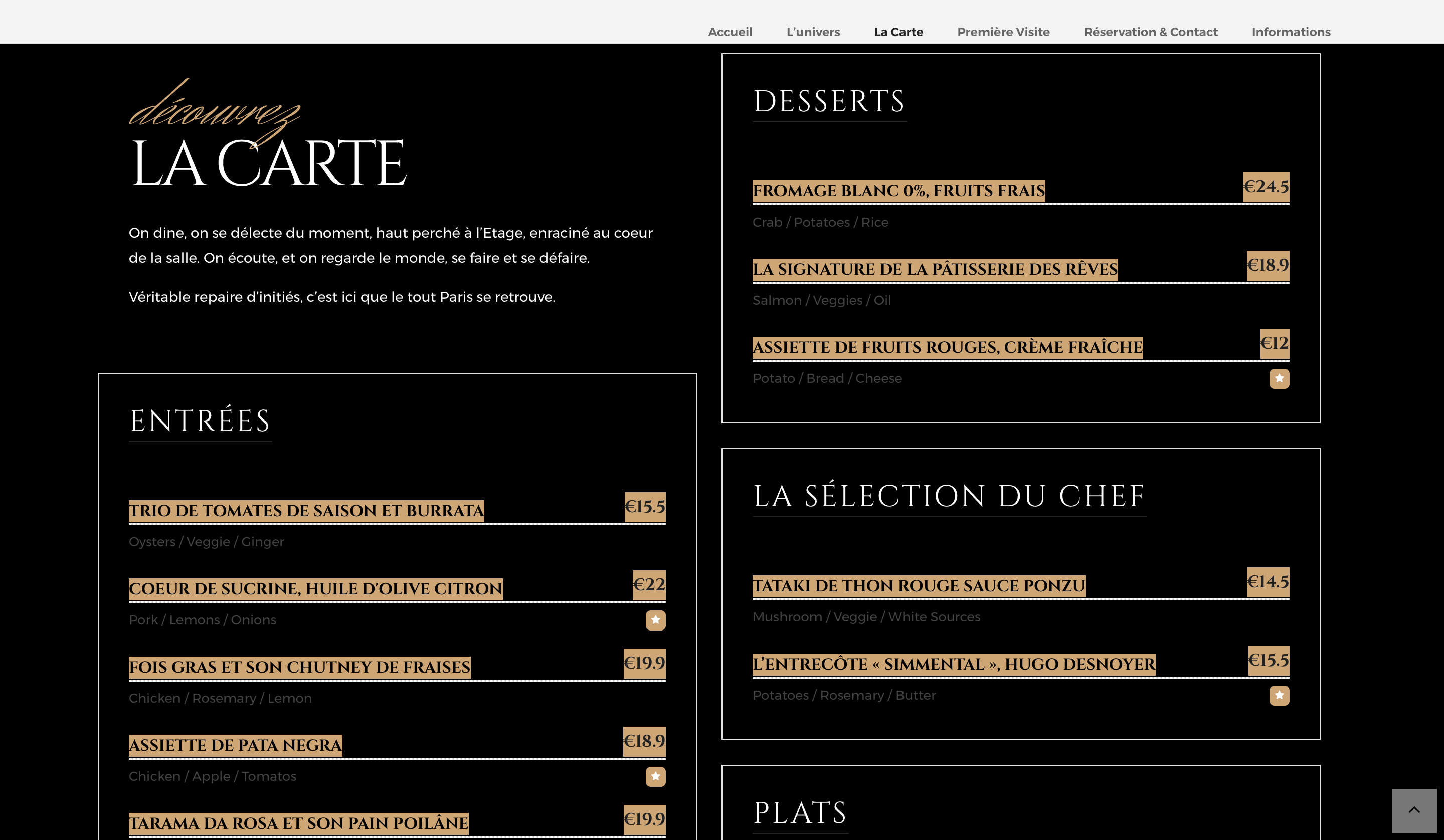Click star badge under Assiette de Fruits Rouges
Viewport: 1444px width, 840px height.
[x=1279, y=379]
